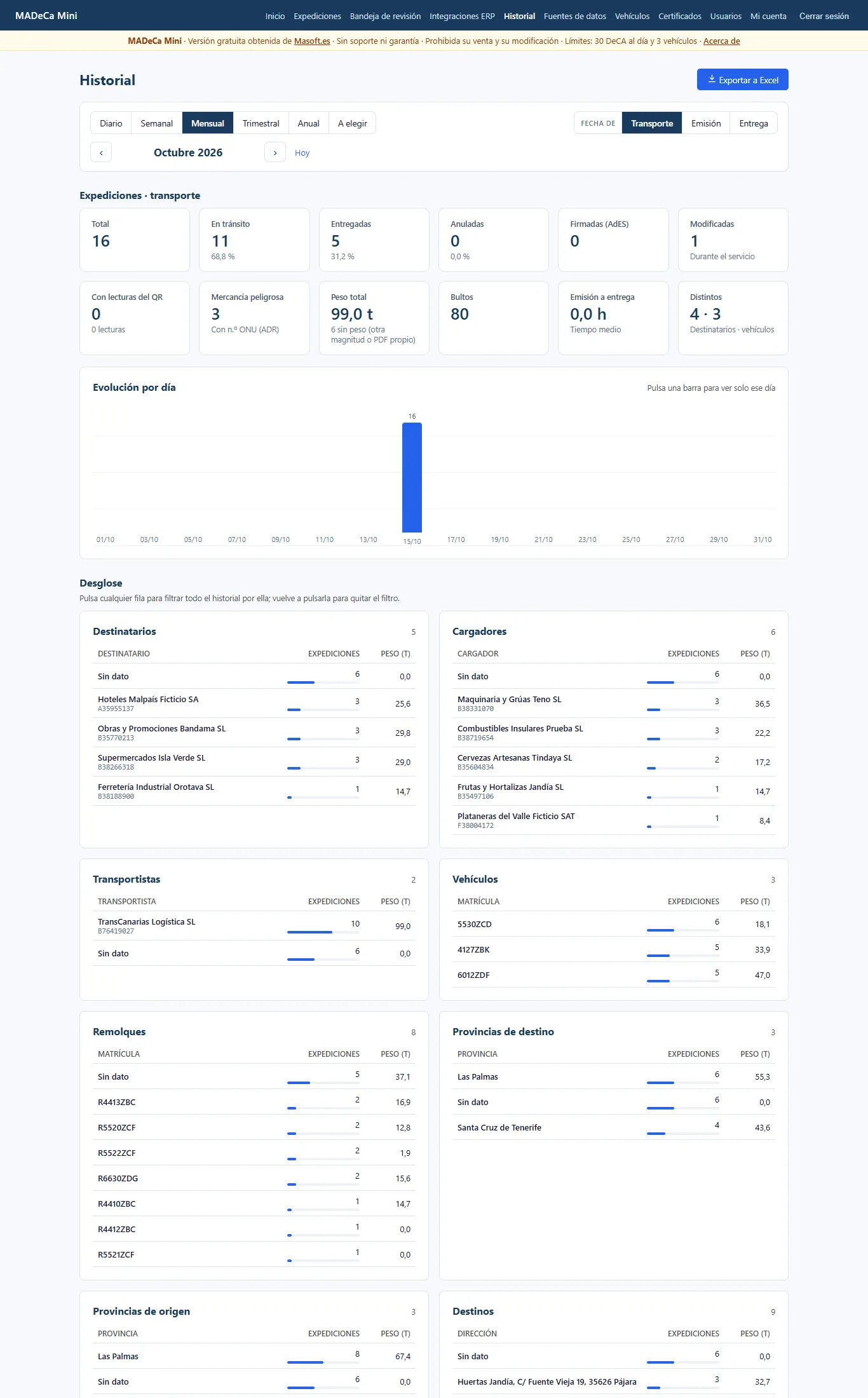Switch period to Semanal
This screenshot has width=868, height=1398.
[157, 123]
